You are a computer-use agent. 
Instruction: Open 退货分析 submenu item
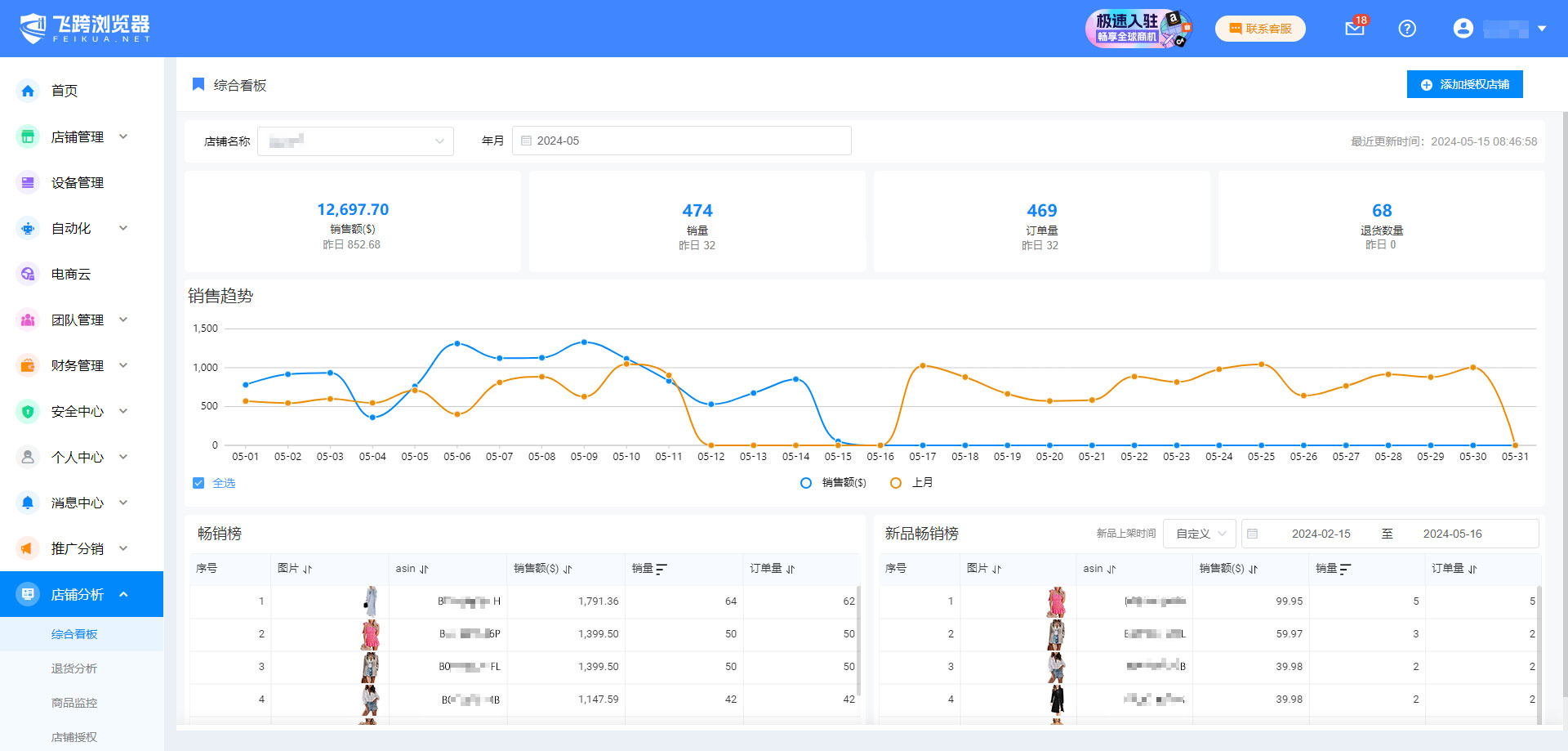click(74, 668)
